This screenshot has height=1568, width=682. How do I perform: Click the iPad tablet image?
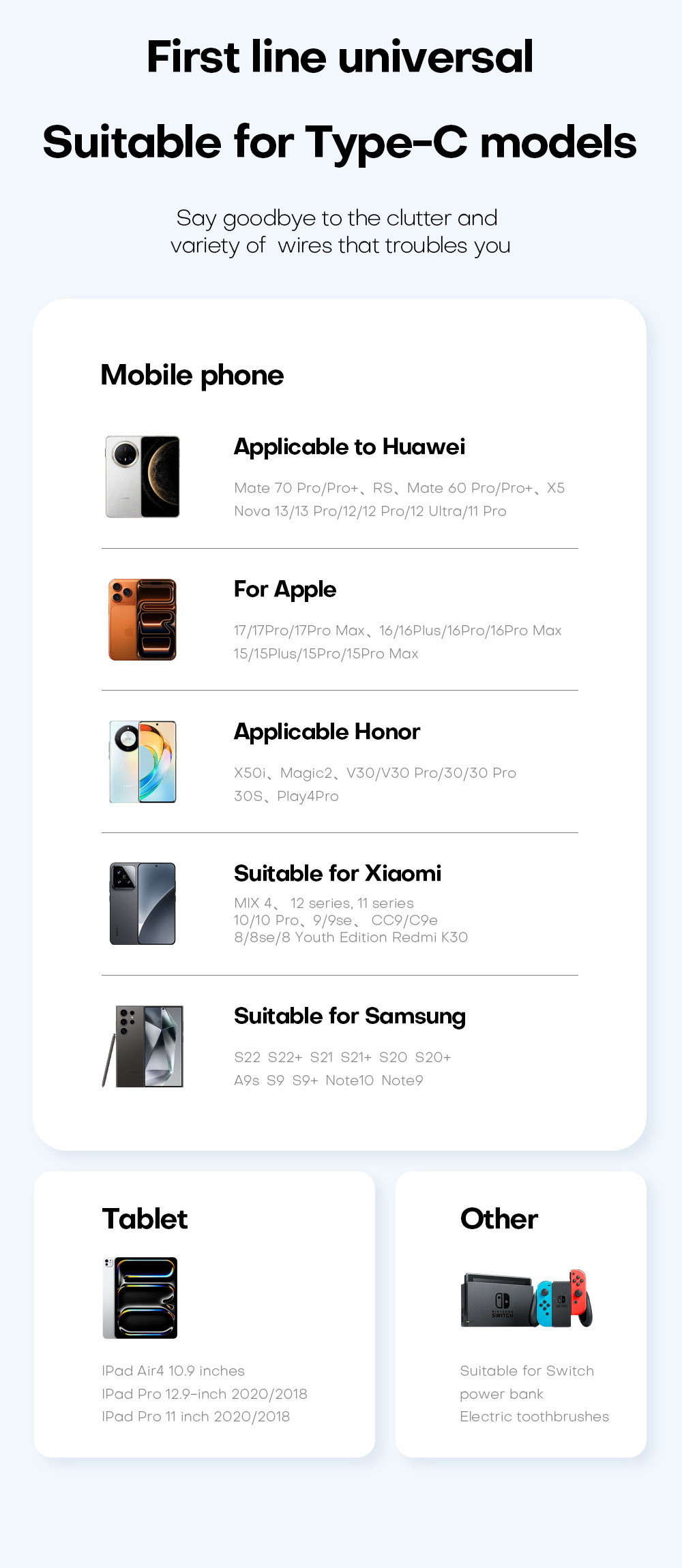coord(140,1297)
